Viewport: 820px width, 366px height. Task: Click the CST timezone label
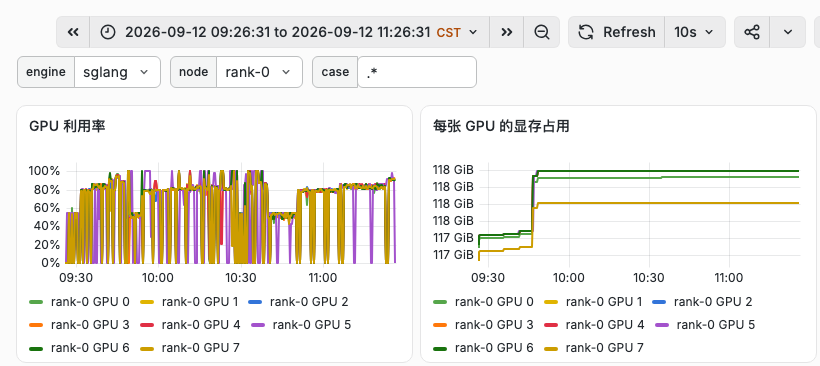(x=449, y=32)
